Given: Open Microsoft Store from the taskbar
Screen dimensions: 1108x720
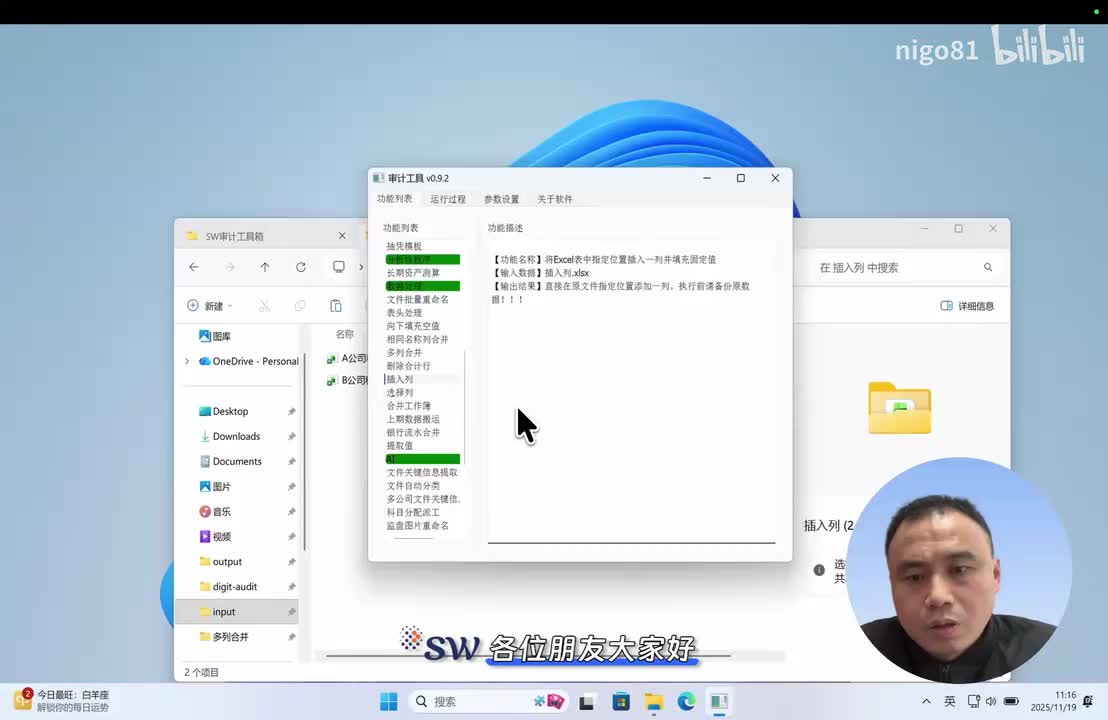Looking at the screenshot, I should tap(620, 702).
